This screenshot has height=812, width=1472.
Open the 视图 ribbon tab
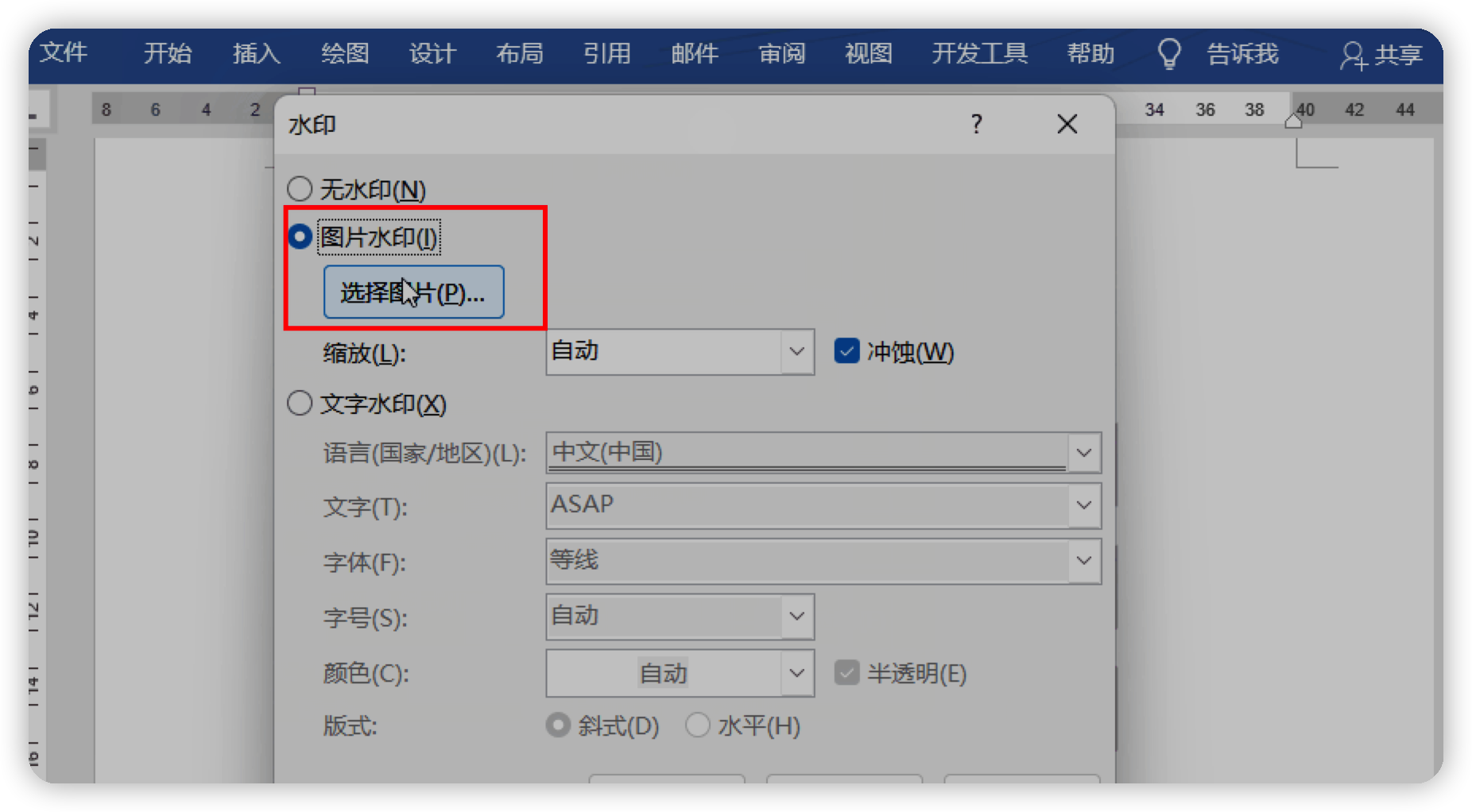[x=869, y=53]
